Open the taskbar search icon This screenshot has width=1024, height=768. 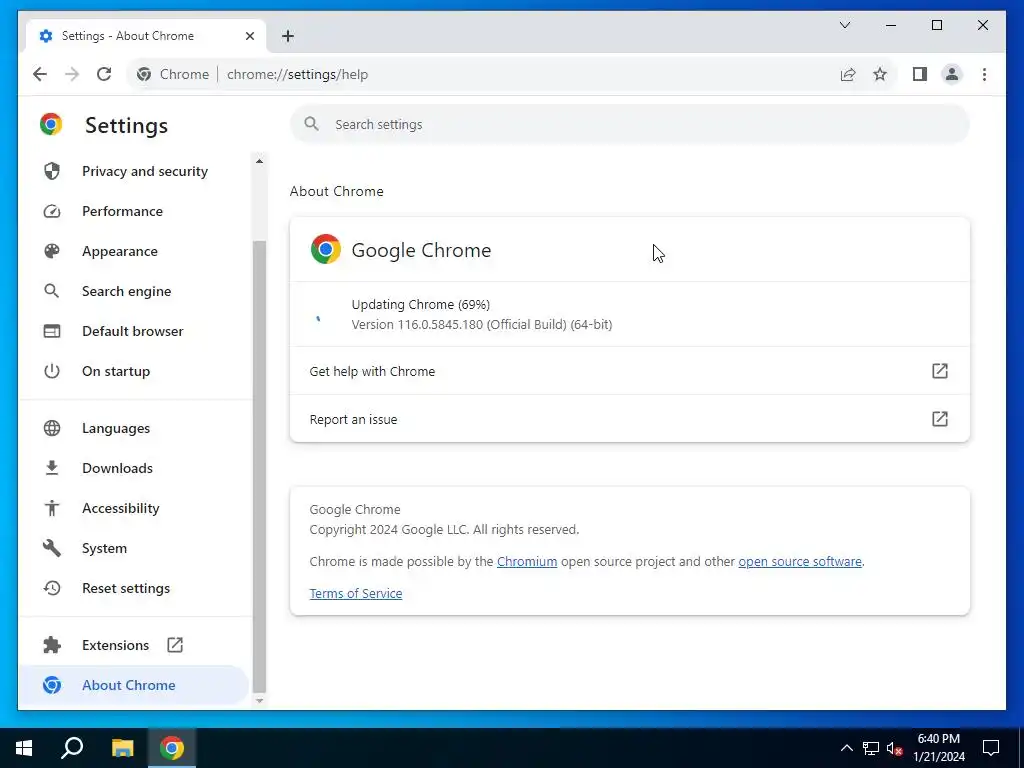coord(72,748)
